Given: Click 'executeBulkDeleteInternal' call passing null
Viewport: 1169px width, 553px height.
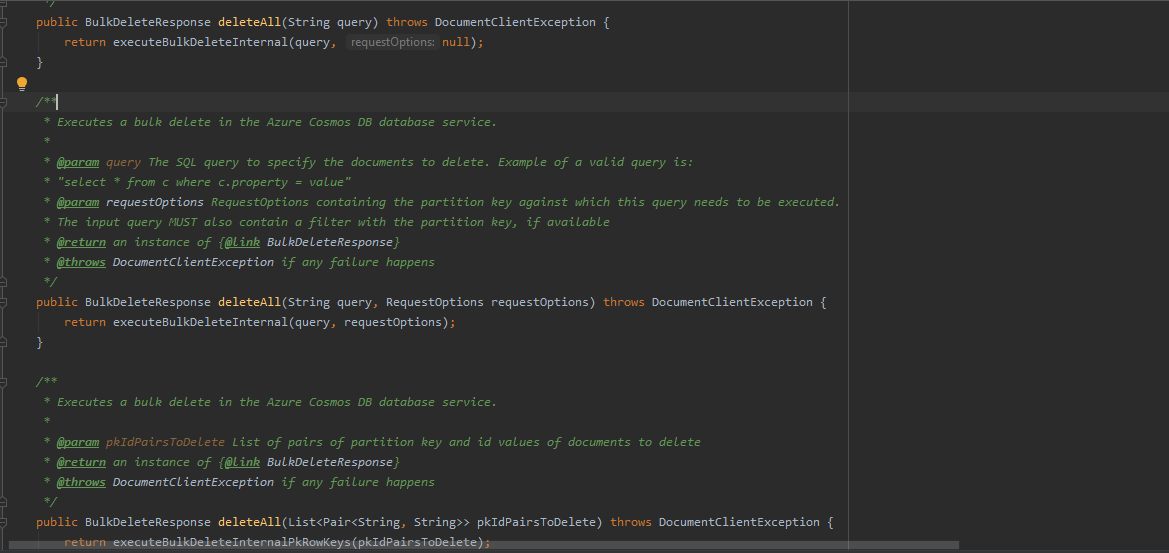Looking at the screenshot, I should (x=201, y=42).
